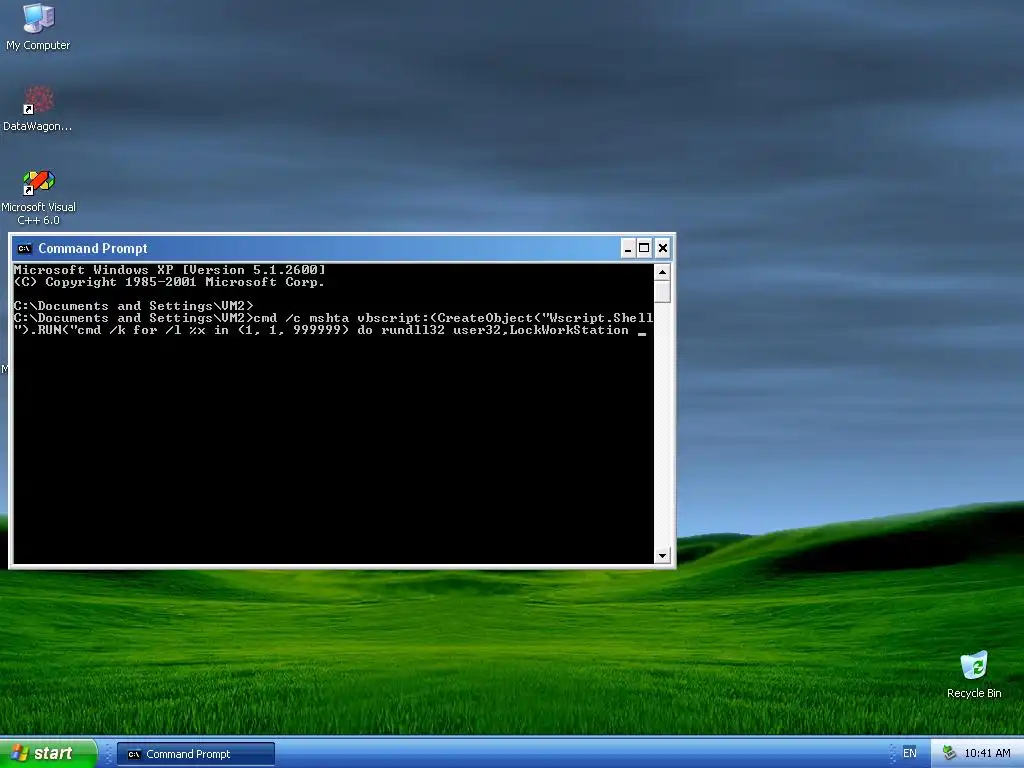1024x768 pixels.
Task: Click the Command Prompt scroll up arrow
Action: pos(662,272)
